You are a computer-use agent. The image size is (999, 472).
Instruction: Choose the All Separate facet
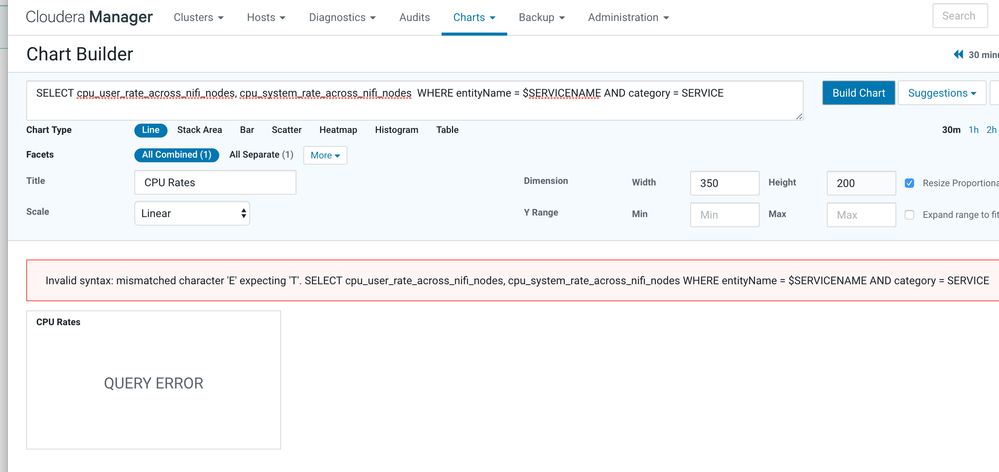(x=261, y=155)
